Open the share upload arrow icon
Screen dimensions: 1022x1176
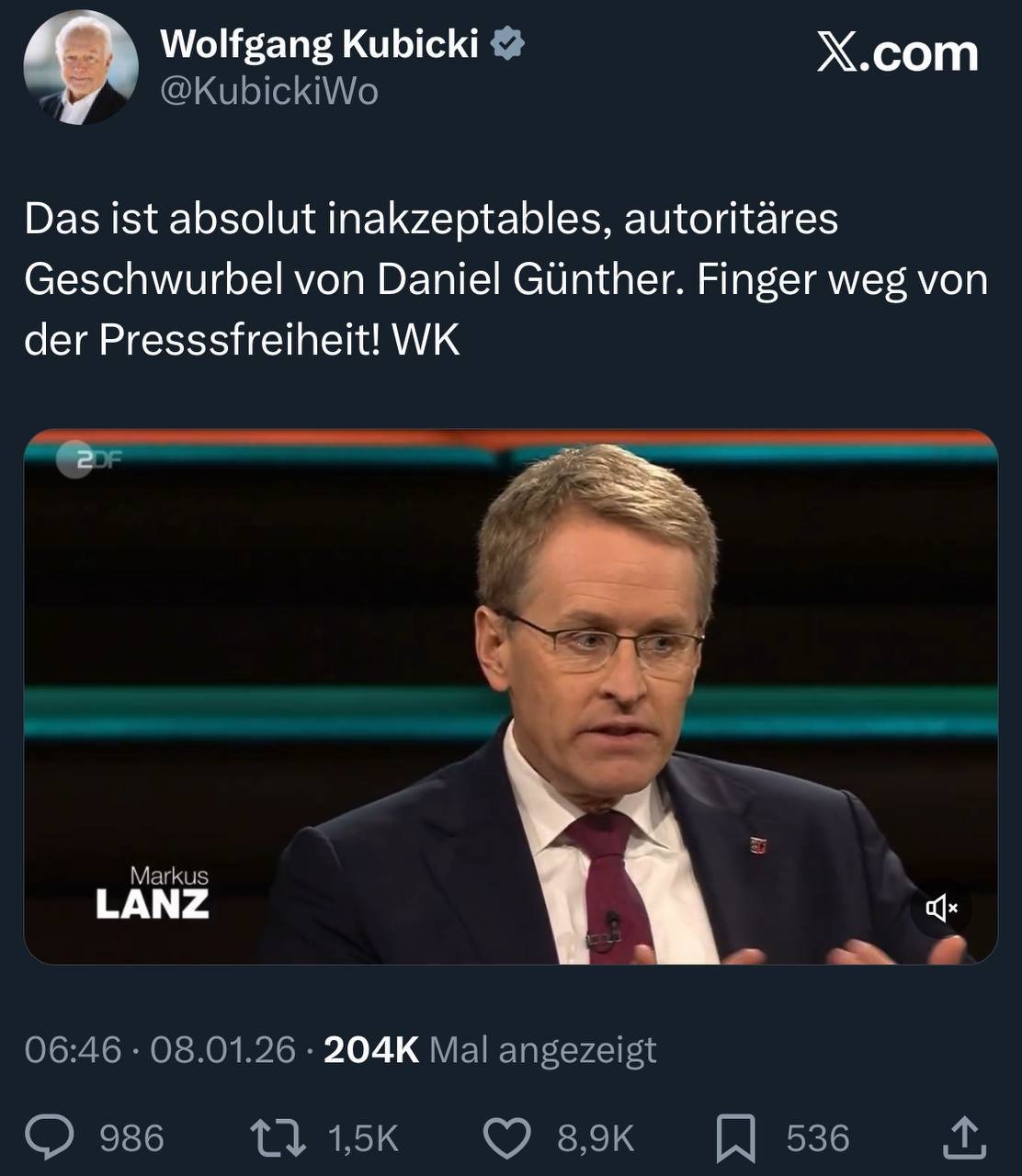[965, 1137]
